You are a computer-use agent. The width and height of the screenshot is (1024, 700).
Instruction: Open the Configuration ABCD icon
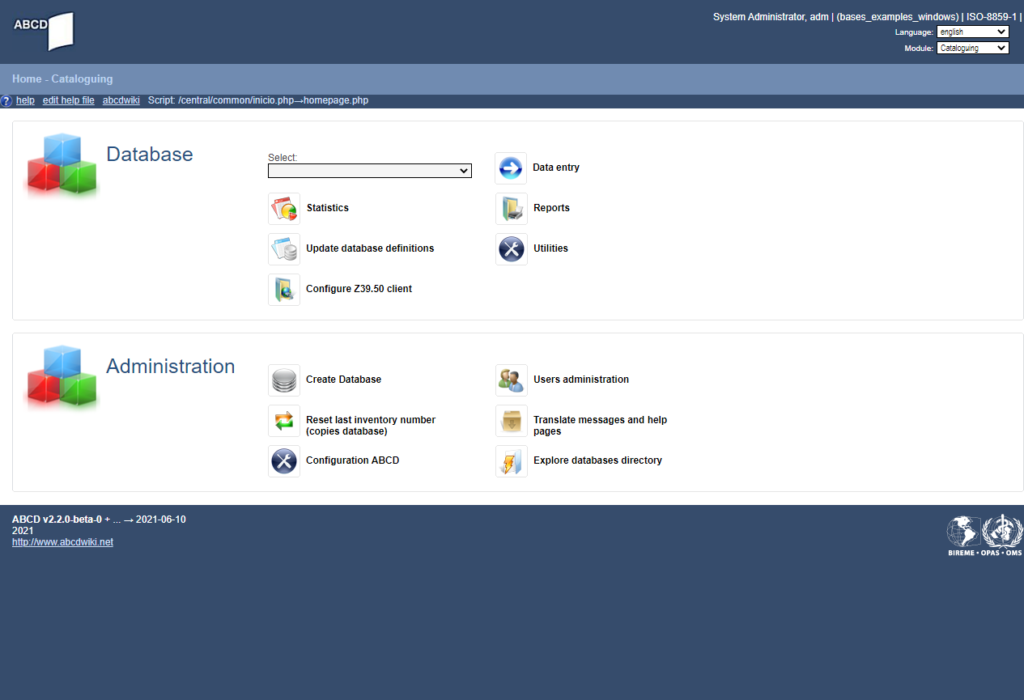point(284,461)
